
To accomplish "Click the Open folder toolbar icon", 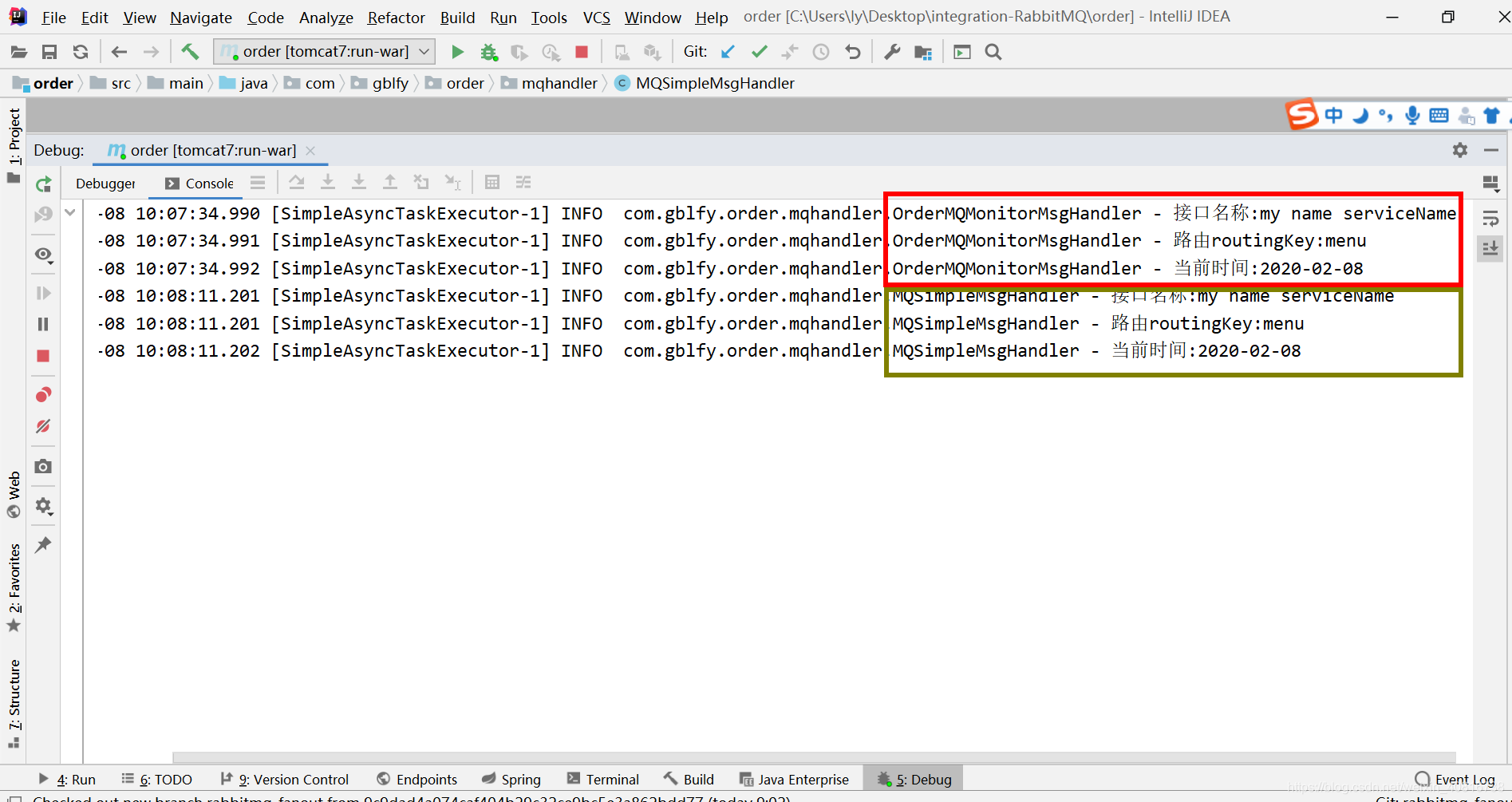I will (18, 52).
